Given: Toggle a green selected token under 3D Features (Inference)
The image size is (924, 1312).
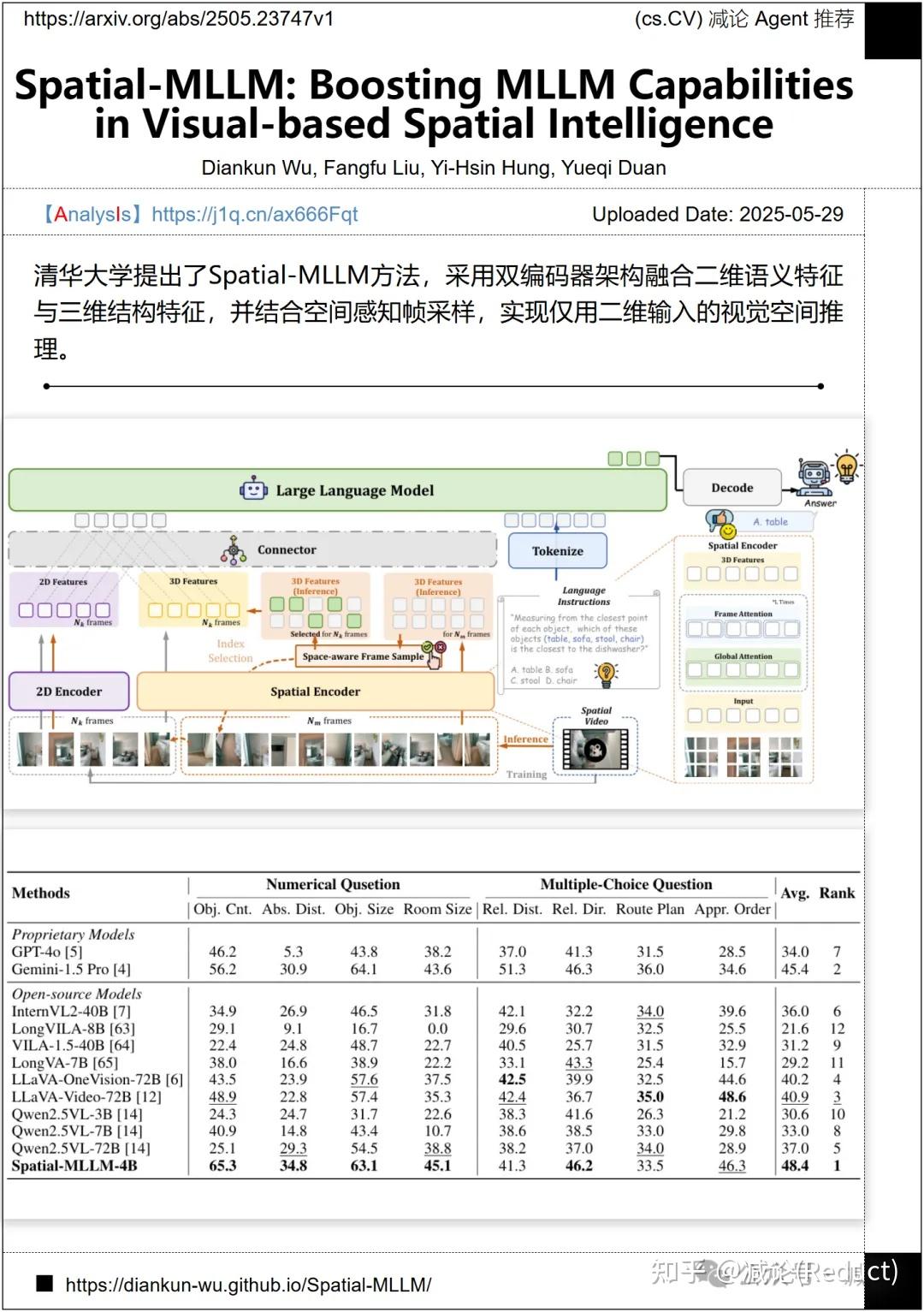Looking at the screenshot, I should coord(277,603).
